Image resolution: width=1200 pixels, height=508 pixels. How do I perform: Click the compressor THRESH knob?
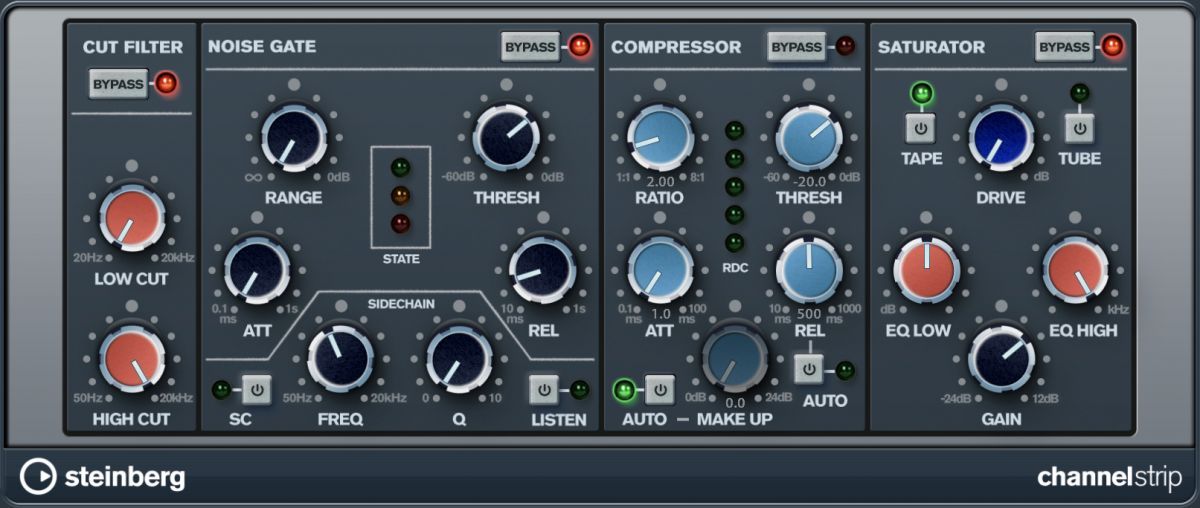(x=809, y=137)
